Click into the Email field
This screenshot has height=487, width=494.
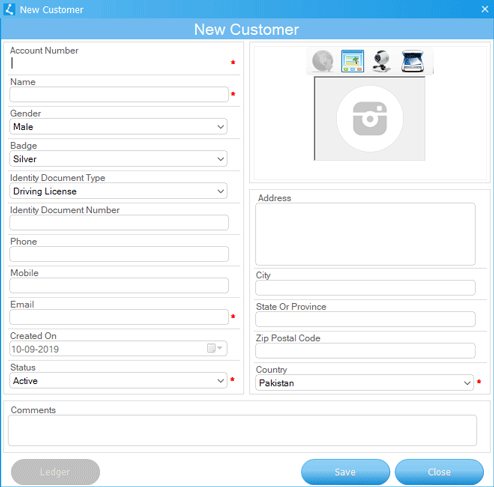coord(119,317)
